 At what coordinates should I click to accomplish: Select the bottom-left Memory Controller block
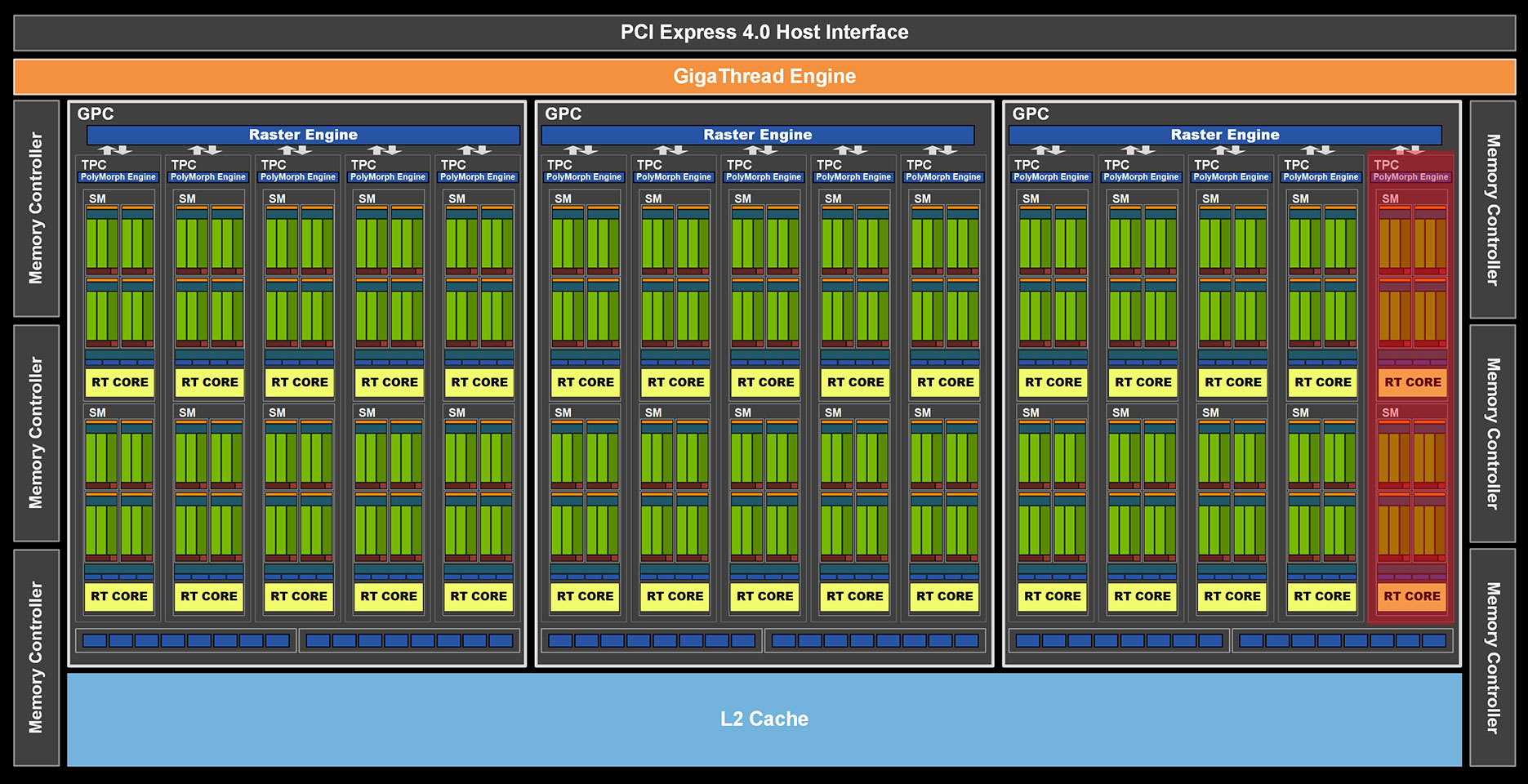coord(36,657)
